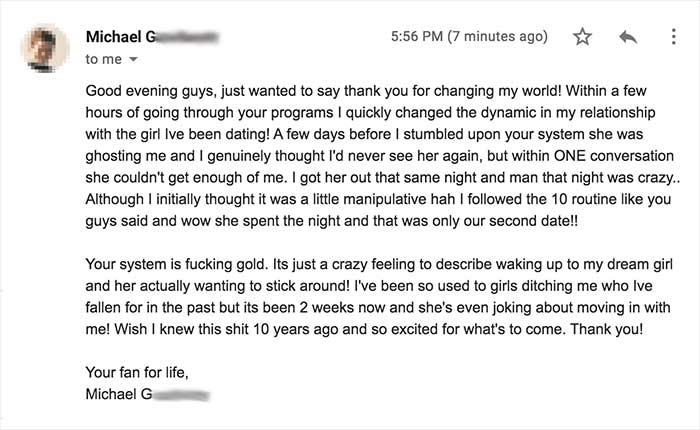Click the reply arrow icon

[x=628, y=37]
